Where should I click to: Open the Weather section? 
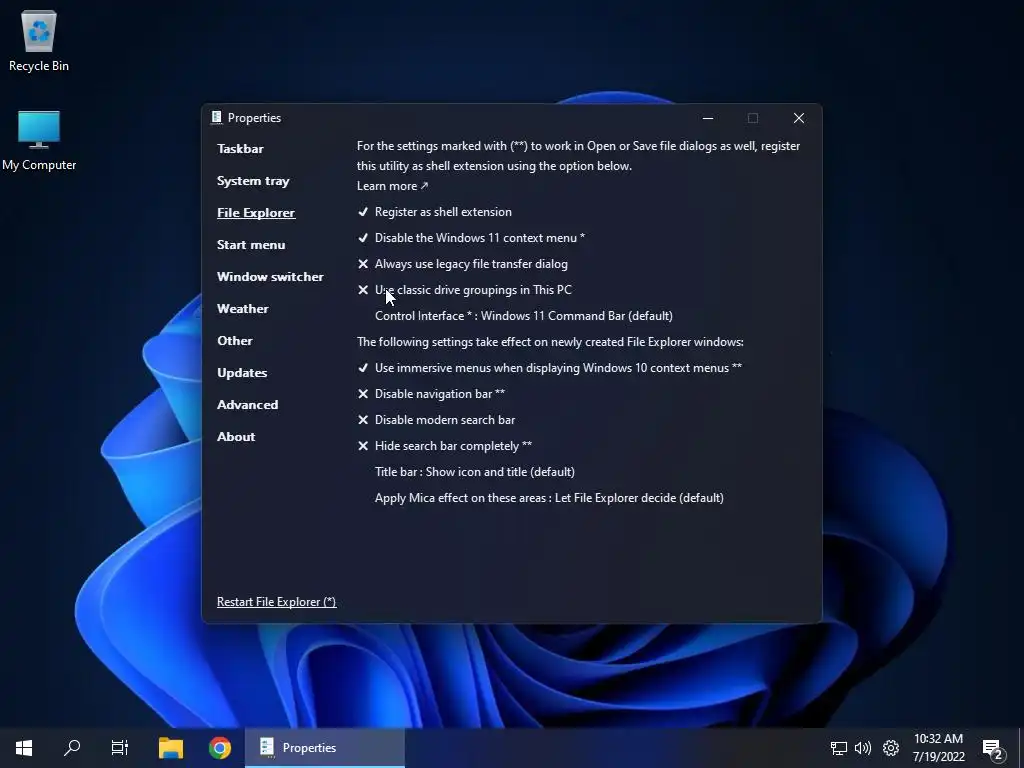pos(243,309)
